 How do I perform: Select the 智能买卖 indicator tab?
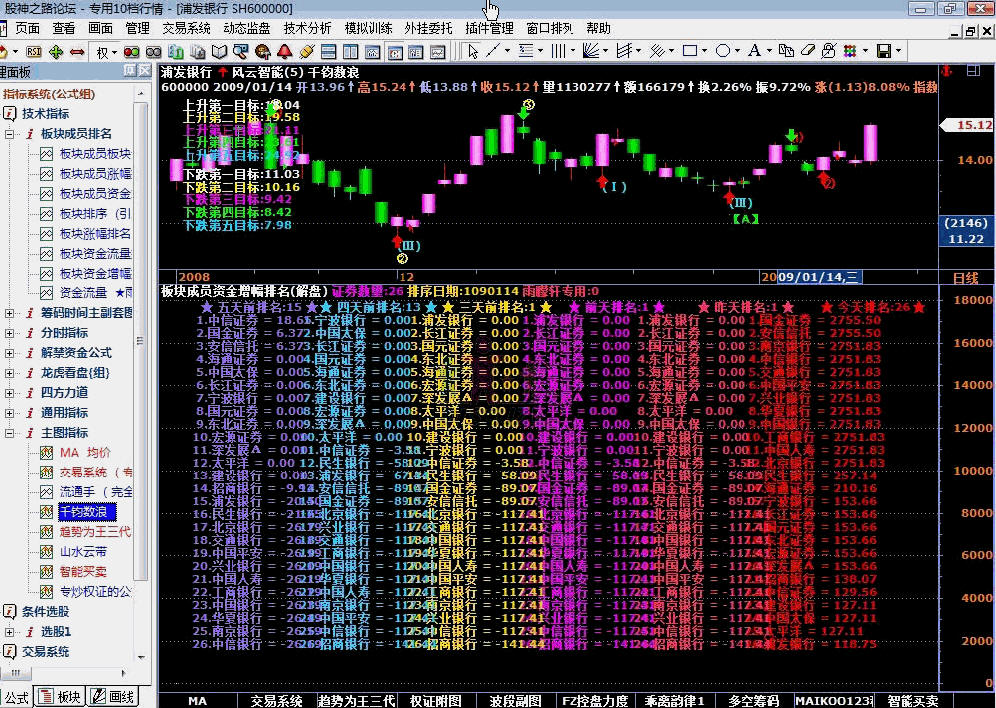coord(913,701)
